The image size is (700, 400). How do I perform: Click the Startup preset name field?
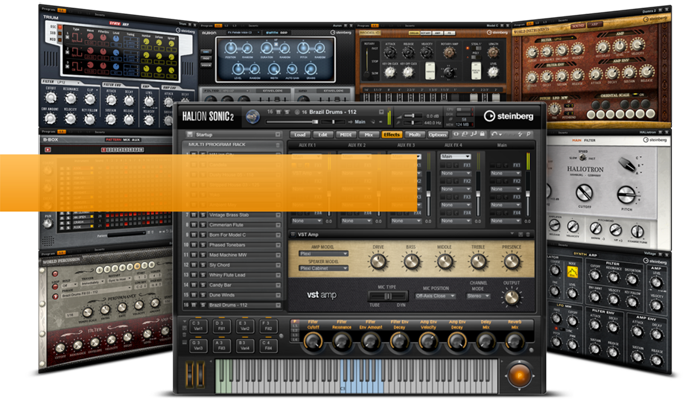coord(233,134)
